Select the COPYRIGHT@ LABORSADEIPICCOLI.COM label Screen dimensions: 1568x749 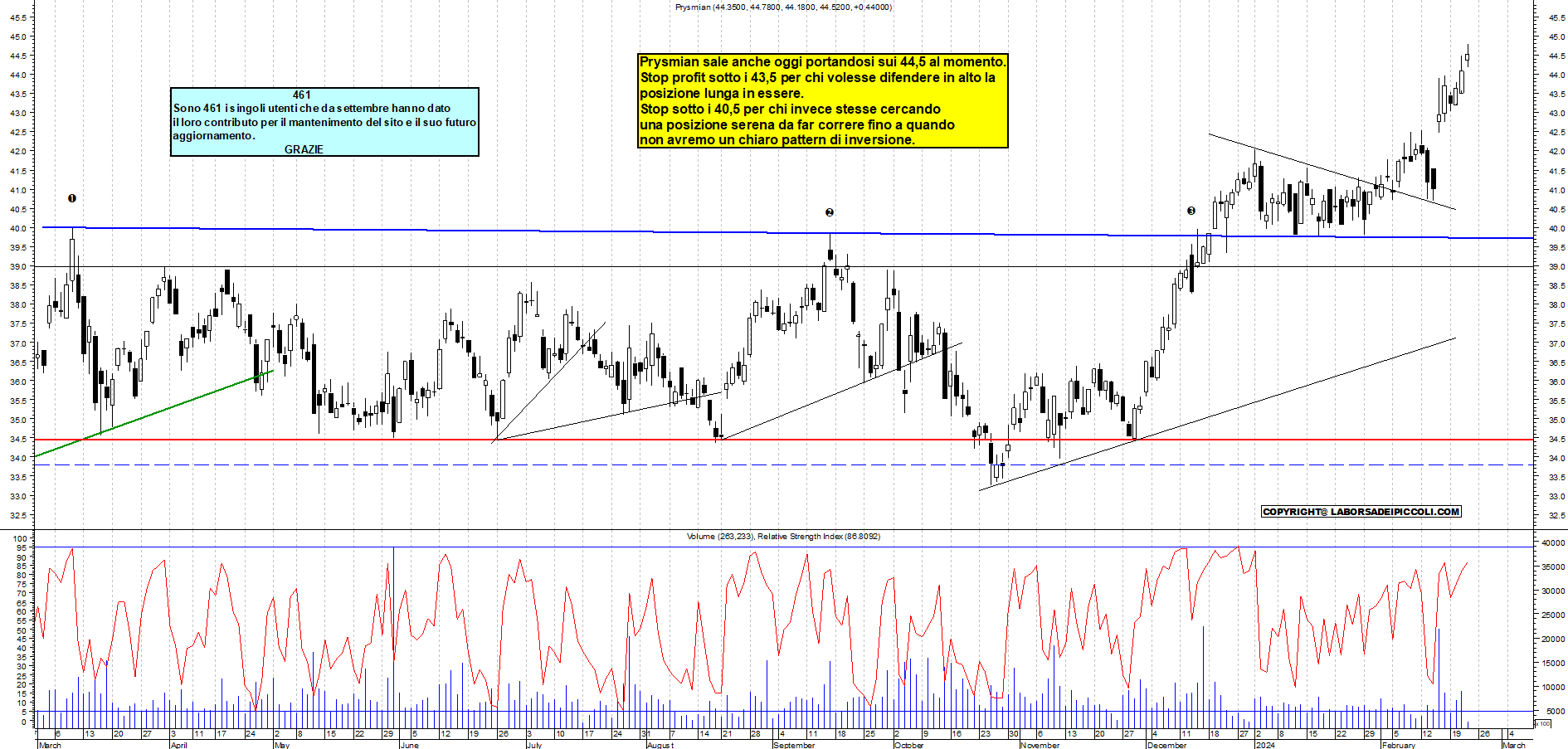[1361, 512]
